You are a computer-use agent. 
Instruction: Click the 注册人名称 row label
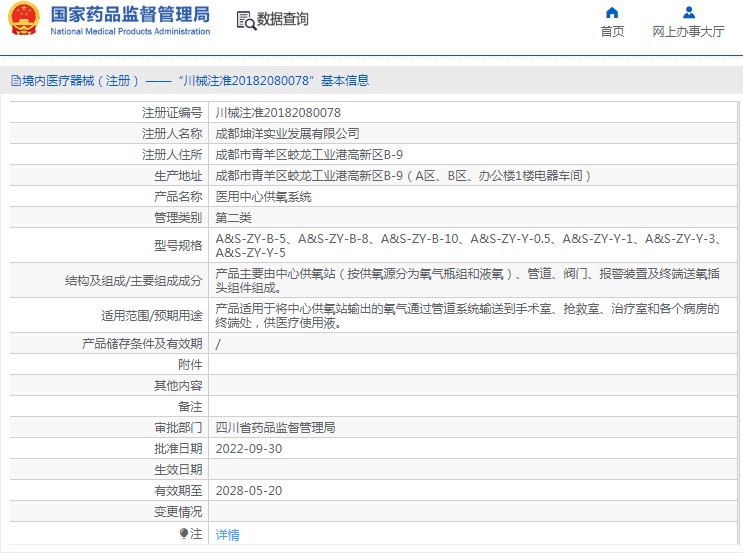(x=172, y=134)
